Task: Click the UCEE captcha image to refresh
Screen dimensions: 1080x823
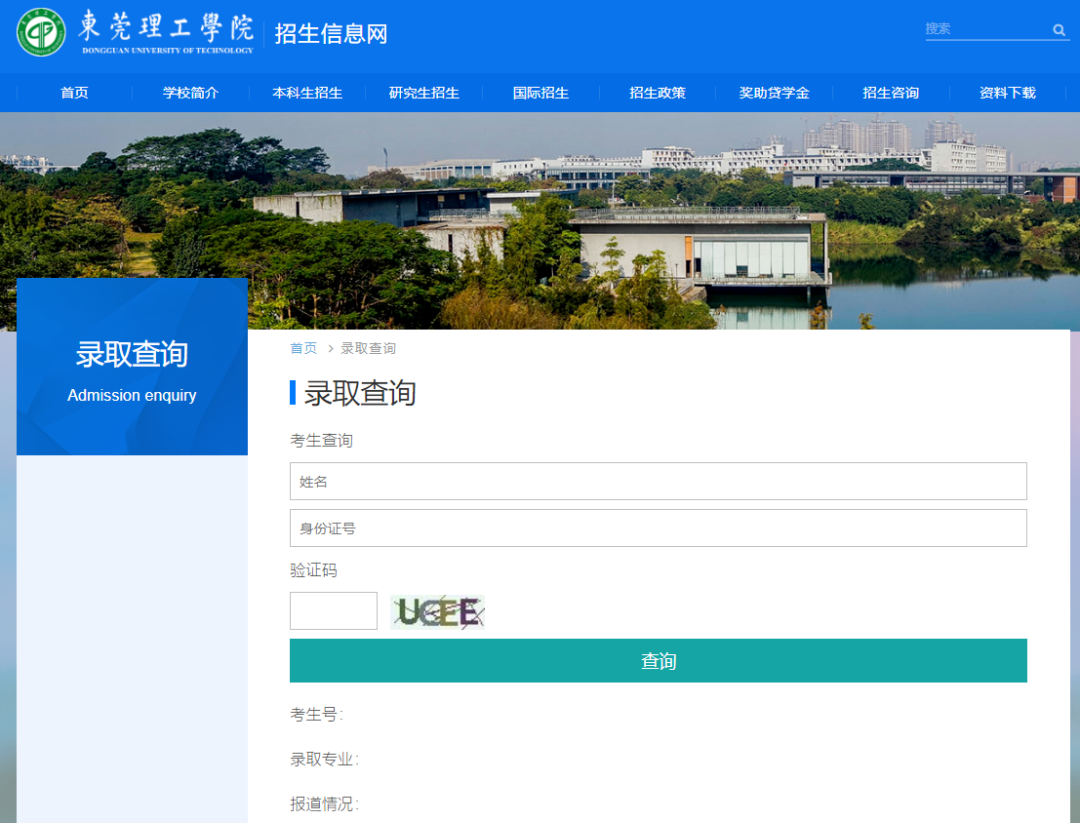Action: click(x=437, y=611)
